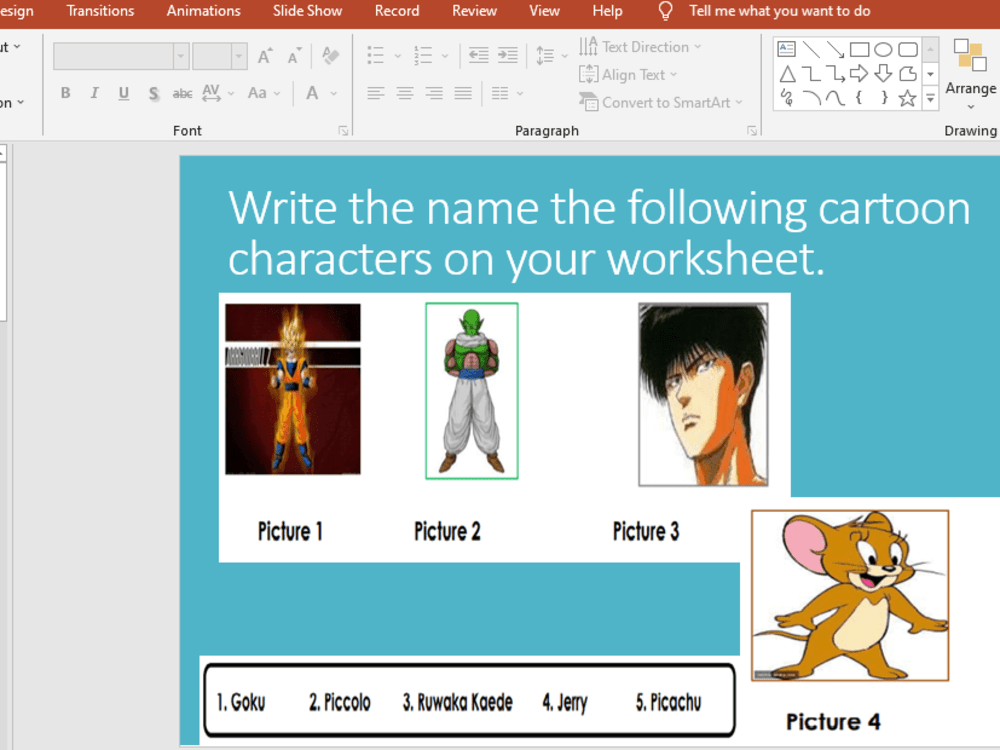Select the Arc shape

click(811, 98)
